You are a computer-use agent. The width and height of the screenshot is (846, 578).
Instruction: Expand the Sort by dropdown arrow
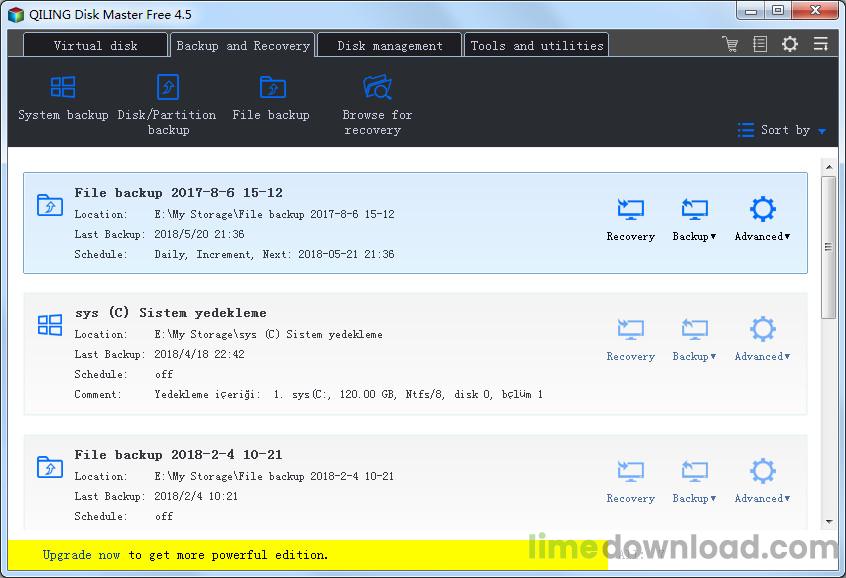[x=822, y=131]
